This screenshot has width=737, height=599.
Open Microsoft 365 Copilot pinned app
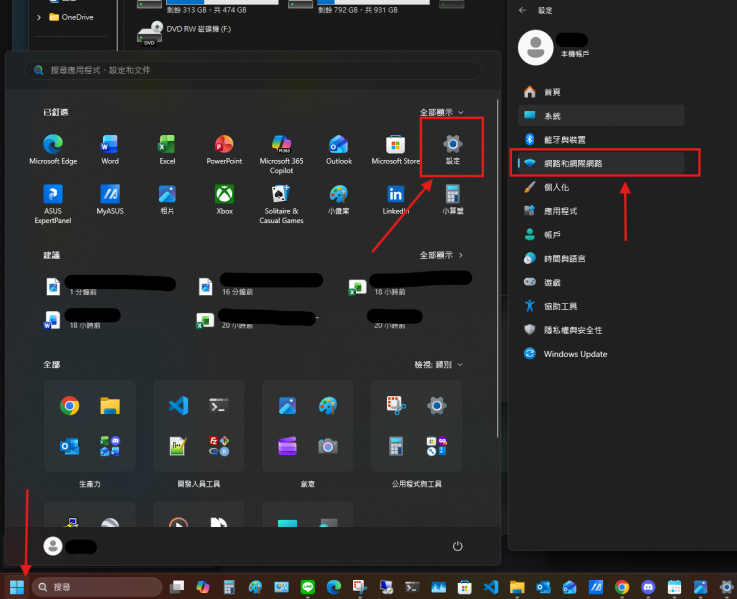tap(281, 154)
